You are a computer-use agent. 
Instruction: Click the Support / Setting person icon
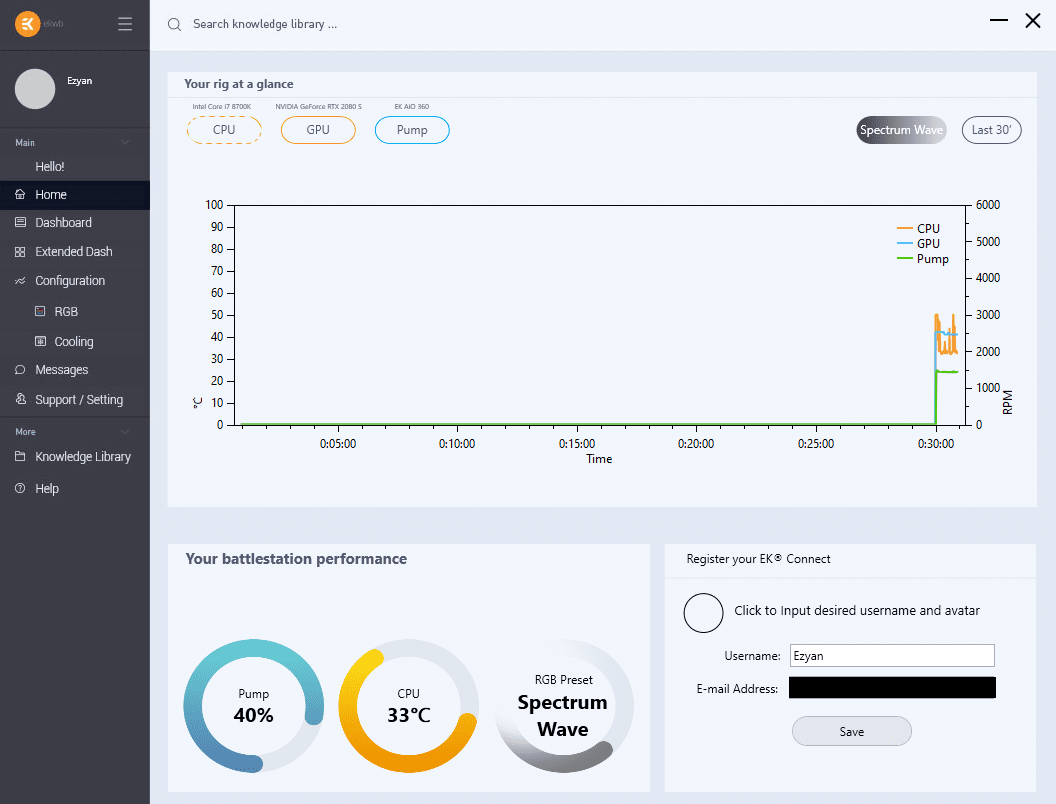[20, 399]
